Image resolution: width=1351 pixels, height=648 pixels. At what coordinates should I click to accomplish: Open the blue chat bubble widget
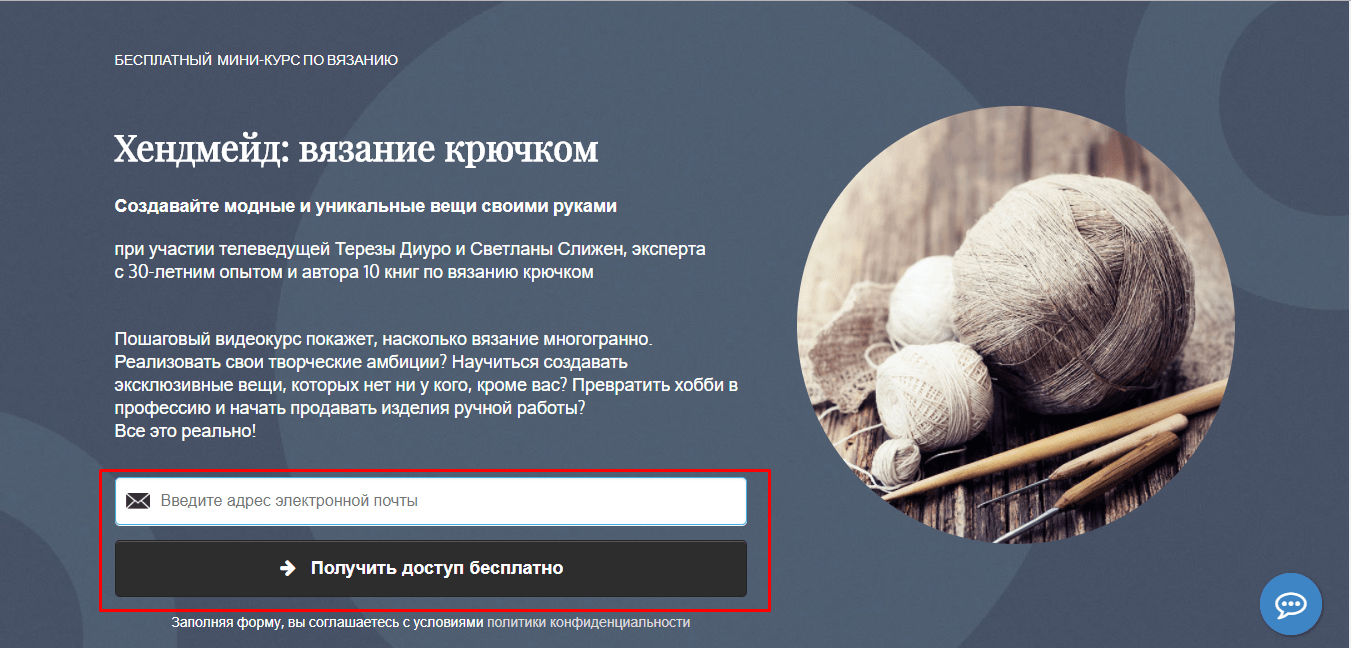tap(1291, 604)
